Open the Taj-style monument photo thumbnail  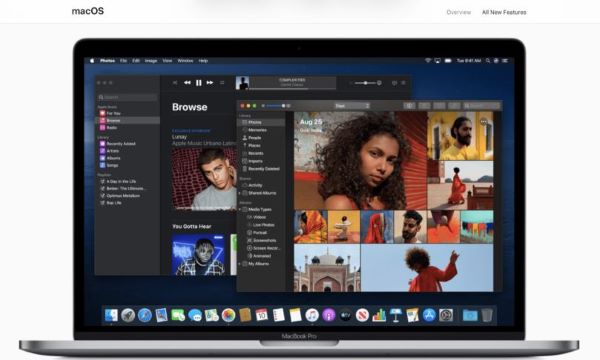(x=327, y=268)
